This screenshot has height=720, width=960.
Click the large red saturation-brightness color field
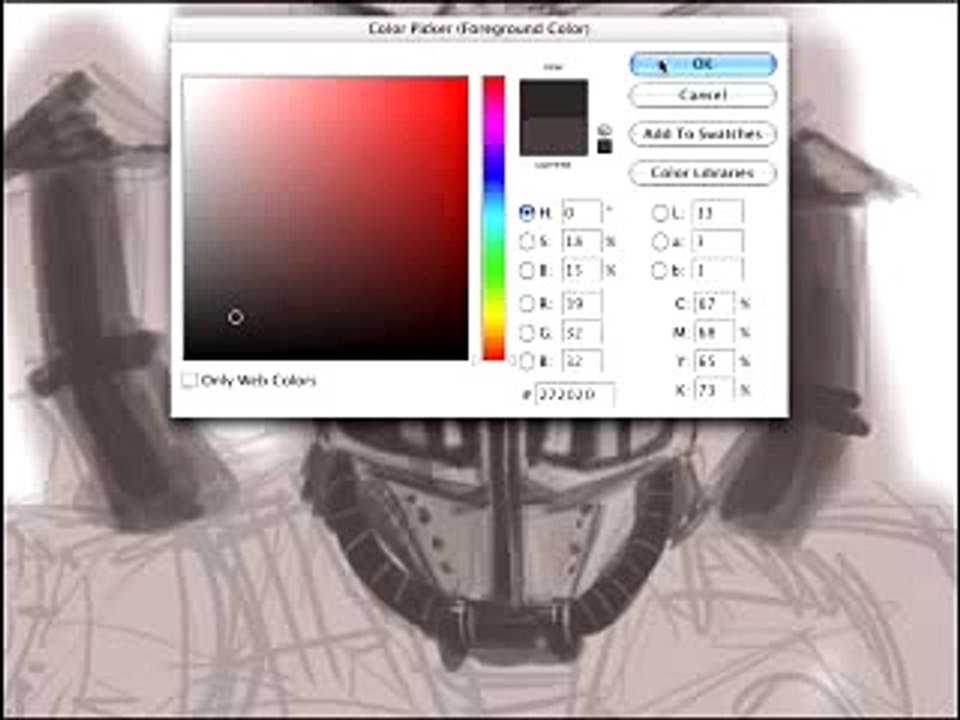[x=326, y=218]
